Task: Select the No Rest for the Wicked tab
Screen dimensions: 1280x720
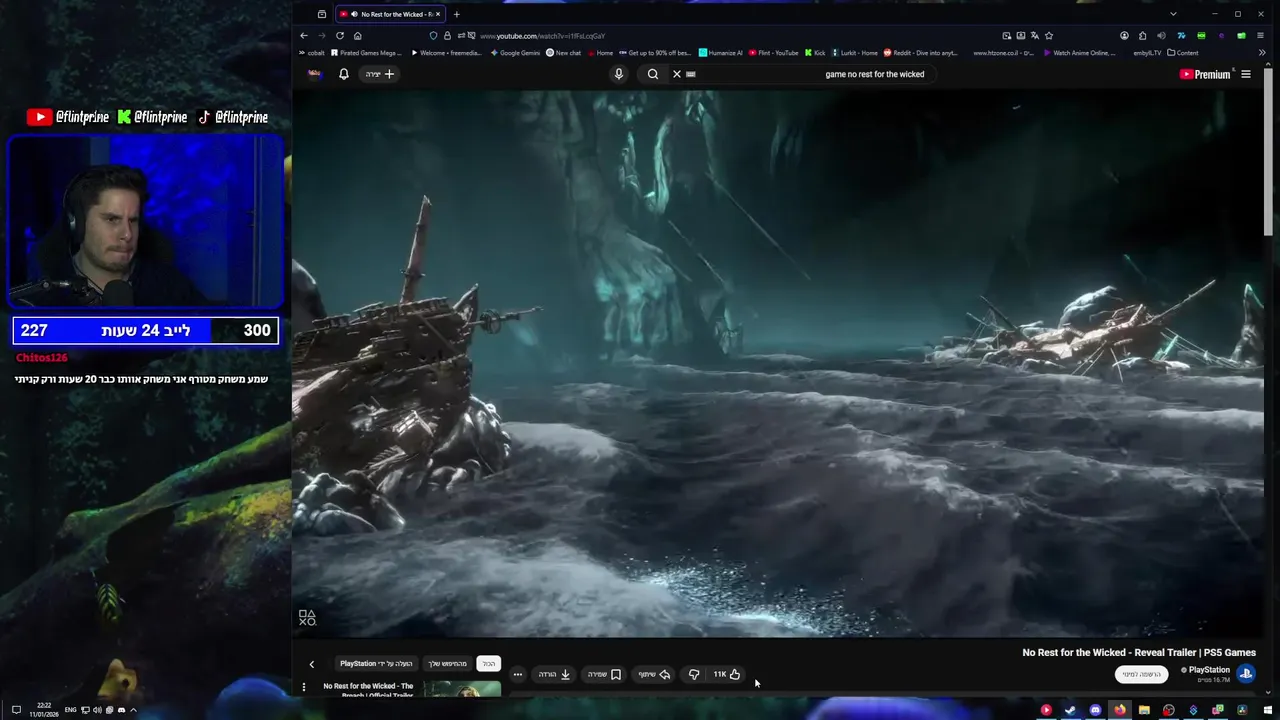Action: click(x=390, y=14)
